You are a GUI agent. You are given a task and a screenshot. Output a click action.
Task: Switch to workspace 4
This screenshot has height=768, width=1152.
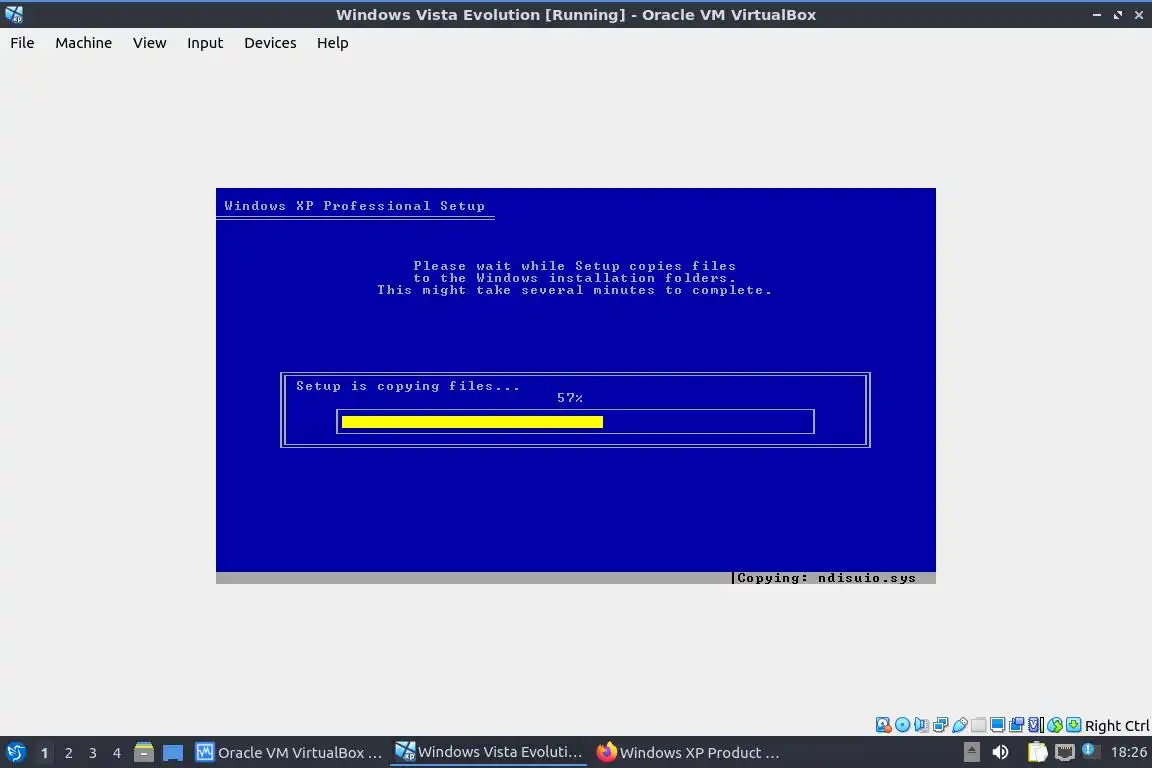point(117,753)
